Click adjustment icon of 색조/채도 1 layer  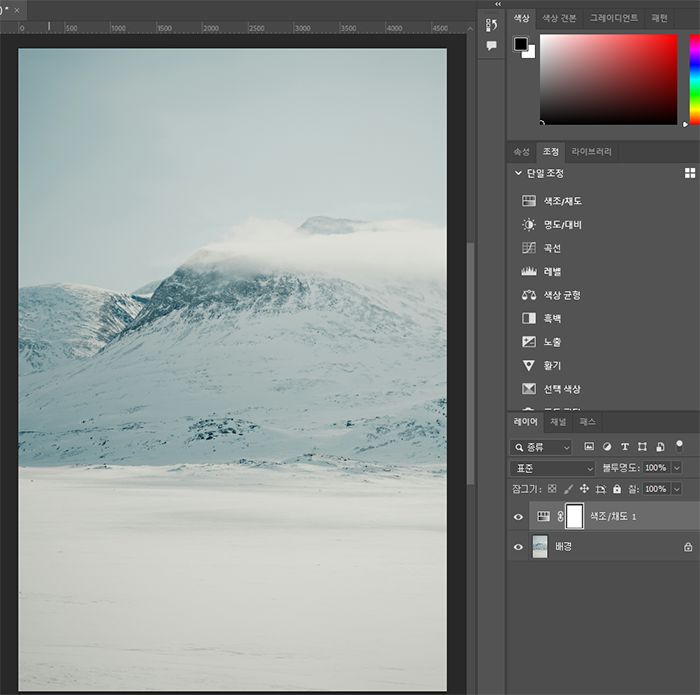543,516
